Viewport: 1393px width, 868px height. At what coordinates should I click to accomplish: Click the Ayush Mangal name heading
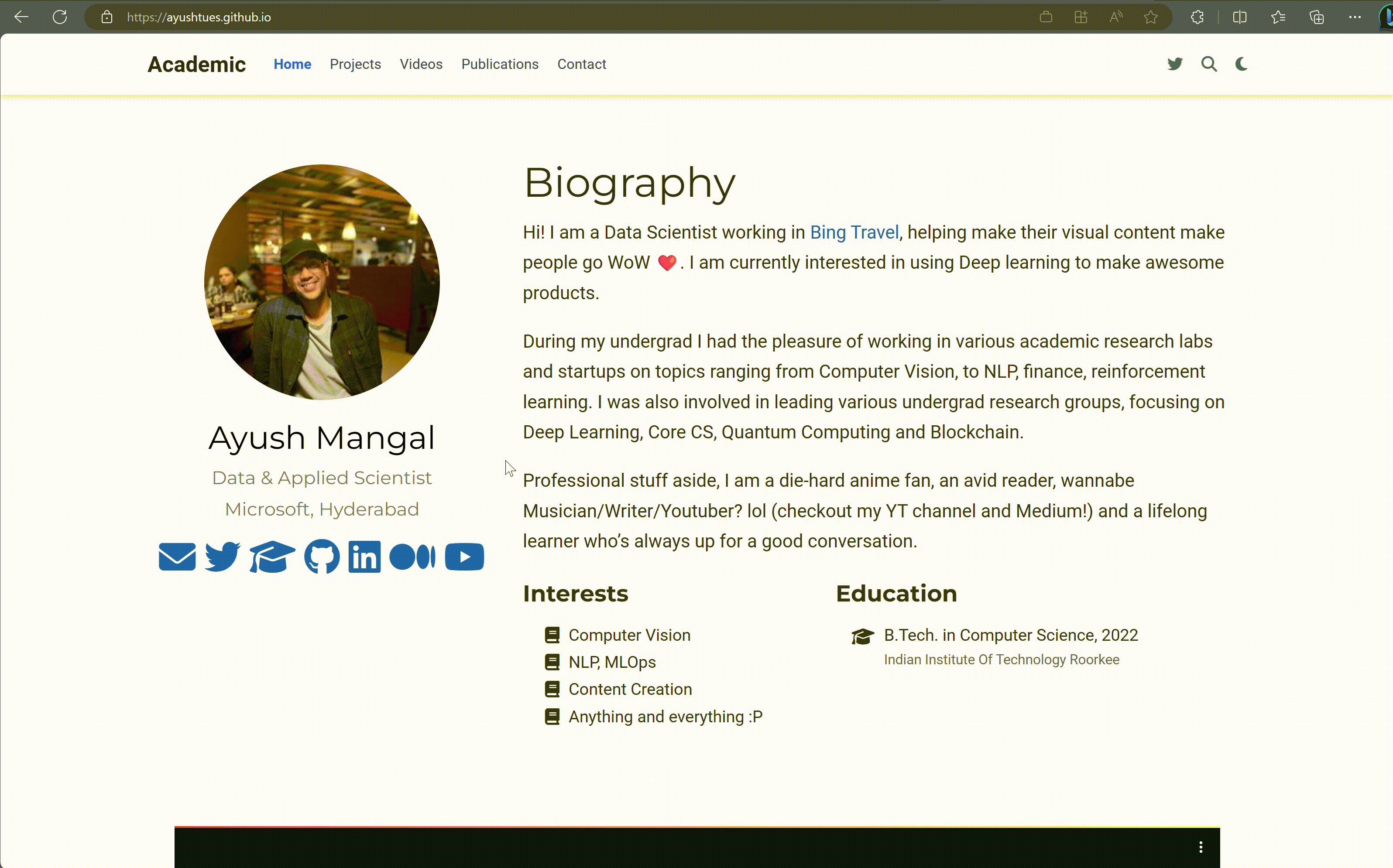pyautogui.click(x=322, y=438)
